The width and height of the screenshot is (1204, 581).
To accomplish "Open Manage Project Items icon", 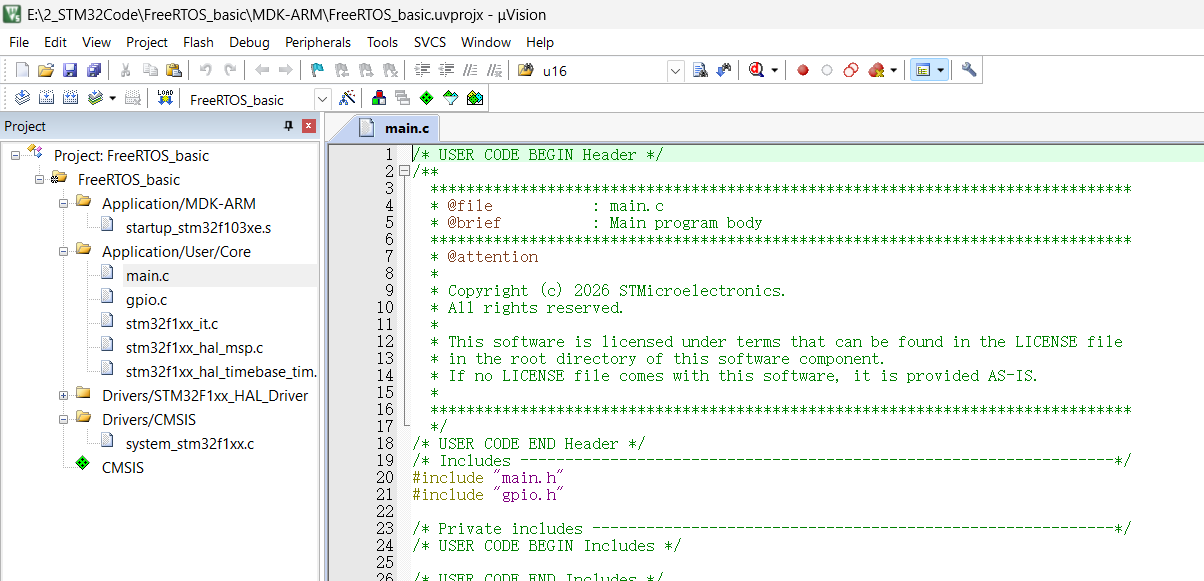I will pyautogui.click(x=378, y=98).
